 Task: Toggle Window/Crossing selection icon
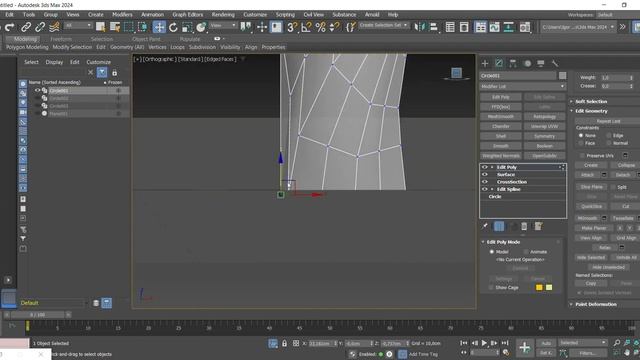click(x=142, y=27)
